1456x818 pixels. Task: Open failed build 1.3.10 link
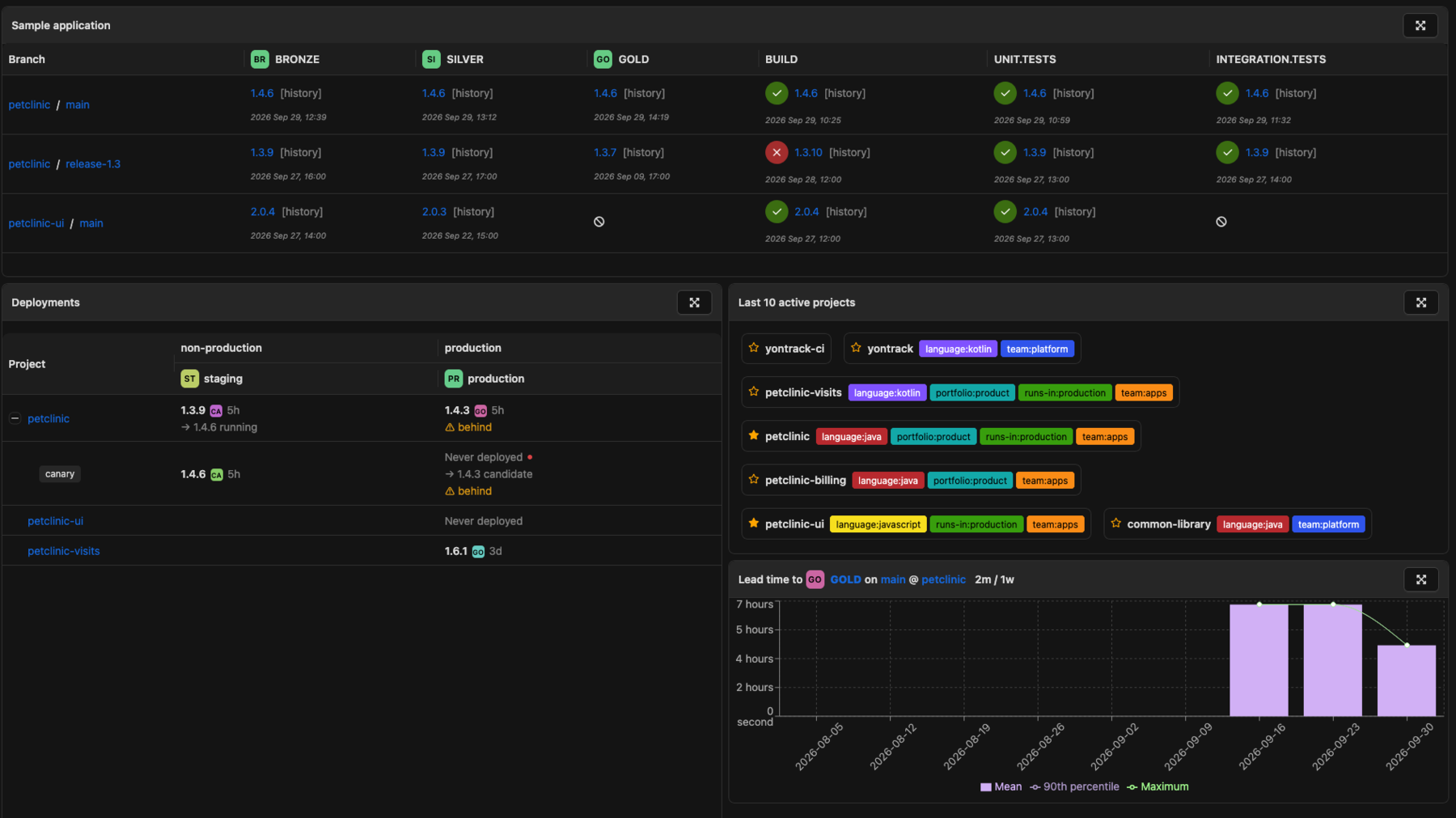tap(808, 152)
